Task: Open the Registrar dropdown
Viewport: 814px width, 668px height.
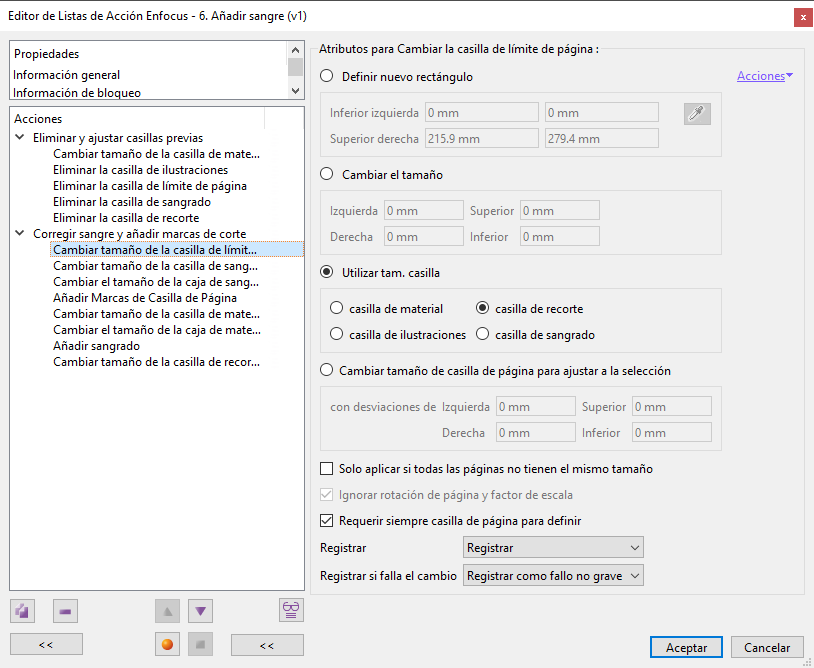Action: (x=553, y=548)
